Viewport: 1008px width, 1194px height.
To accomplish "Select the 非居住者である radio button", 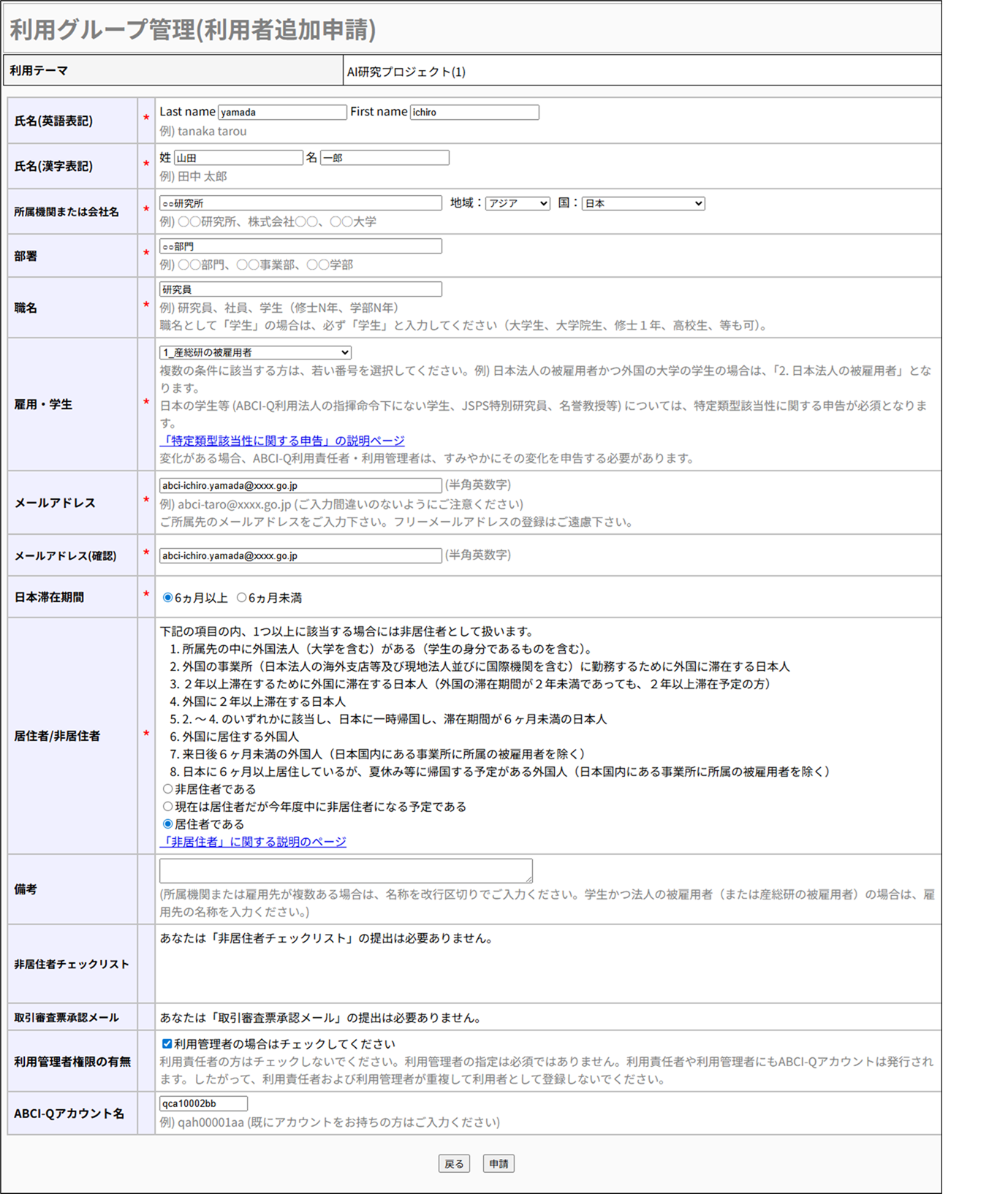I will pos(168,789).
